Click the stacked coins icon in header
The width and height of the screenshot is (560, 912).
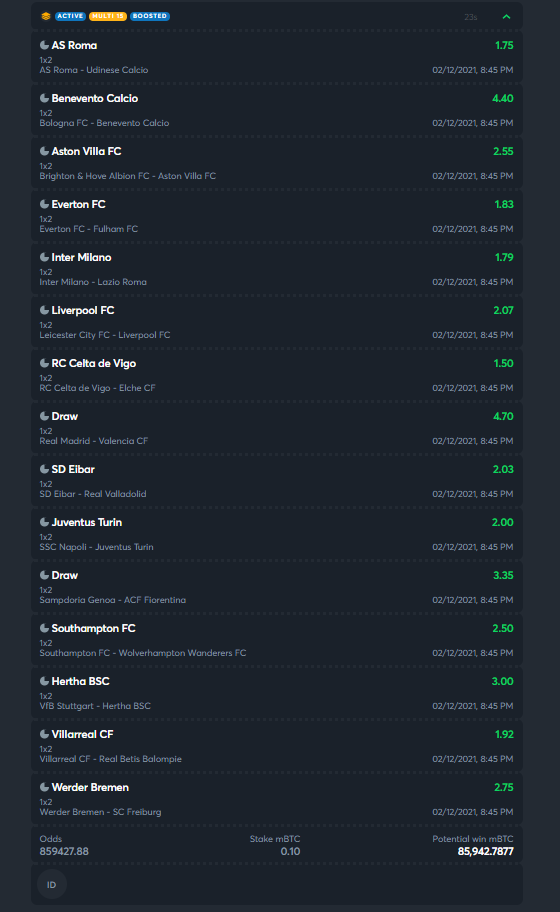point(46,16)
